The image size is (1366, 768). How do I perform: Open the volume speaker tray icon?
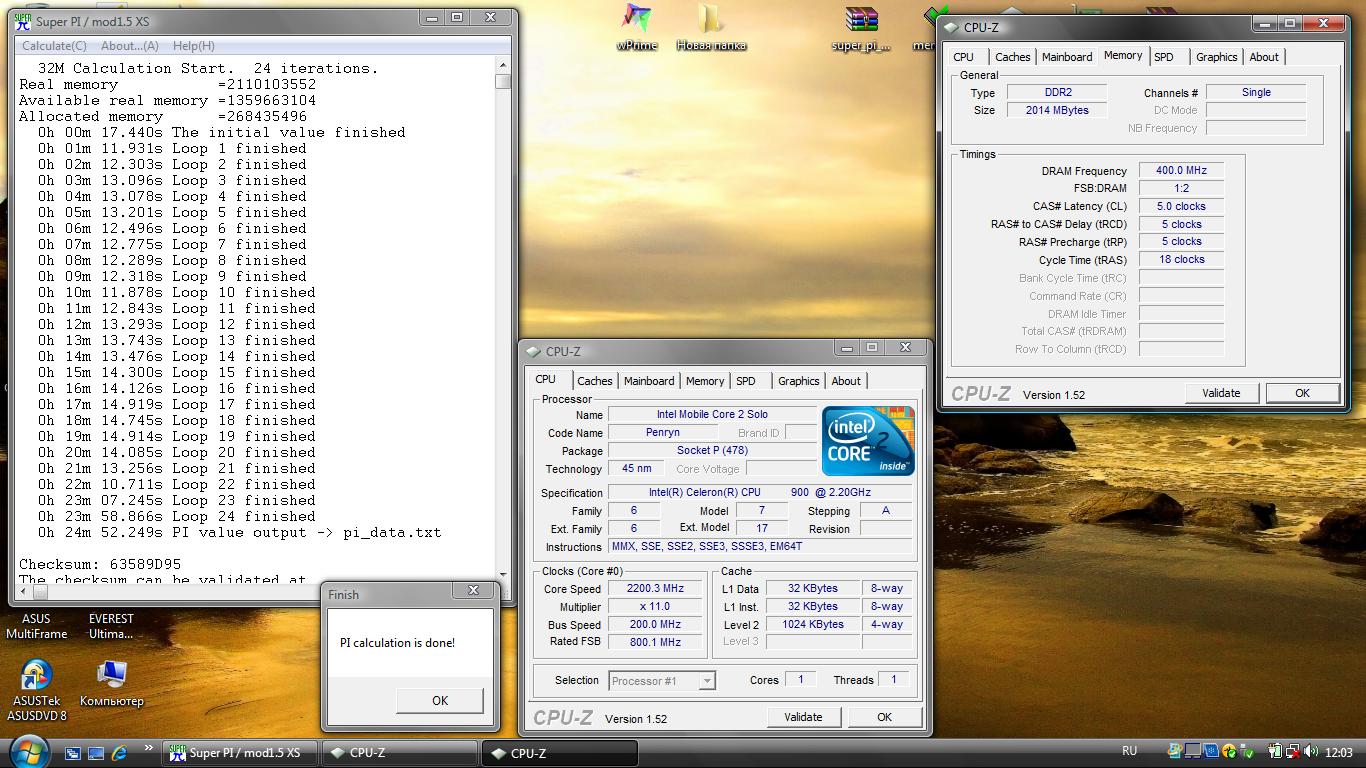1311,752
